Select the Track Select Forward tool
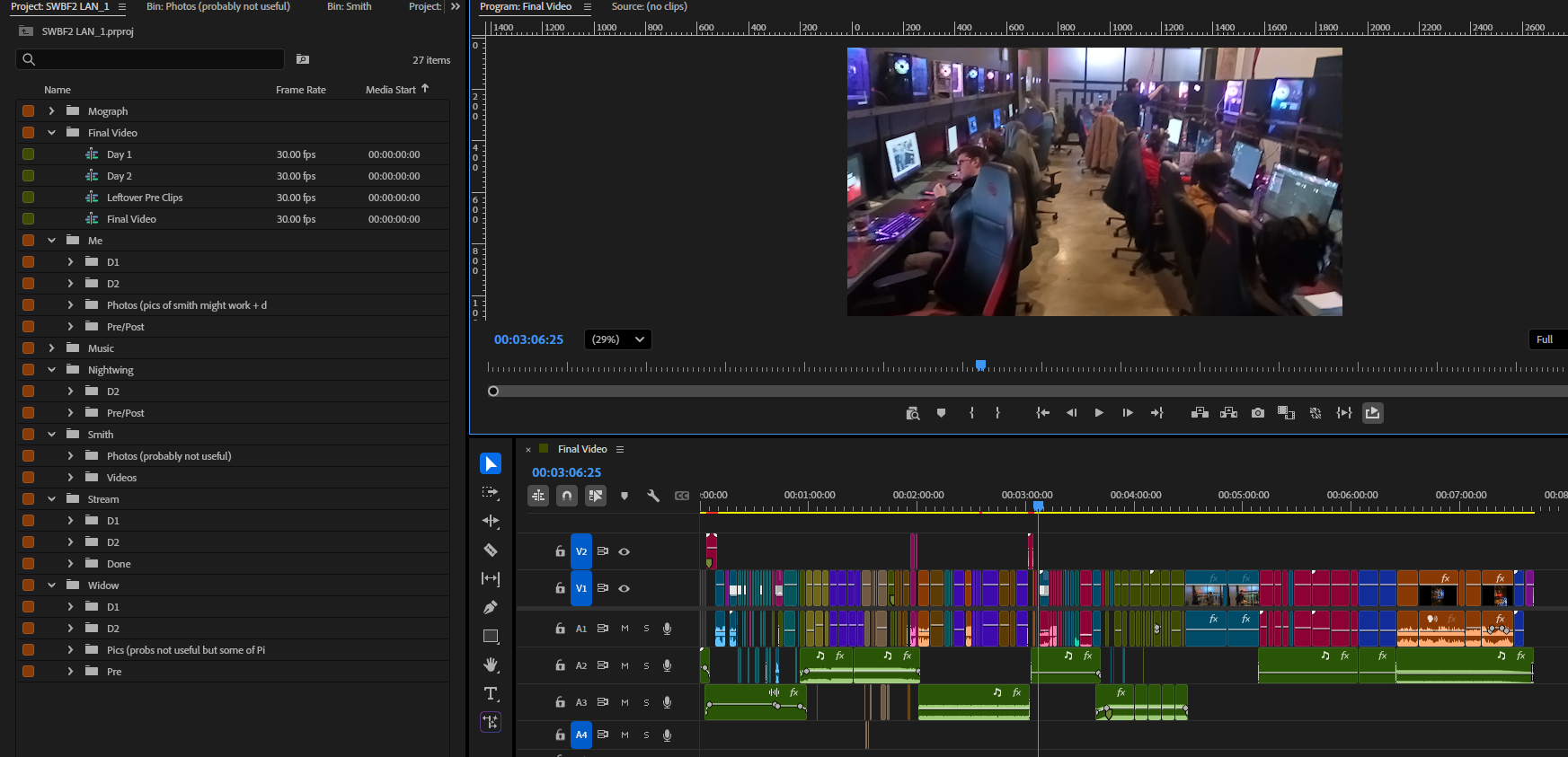This screenshot has width=1568, height=757. [491, 492]
